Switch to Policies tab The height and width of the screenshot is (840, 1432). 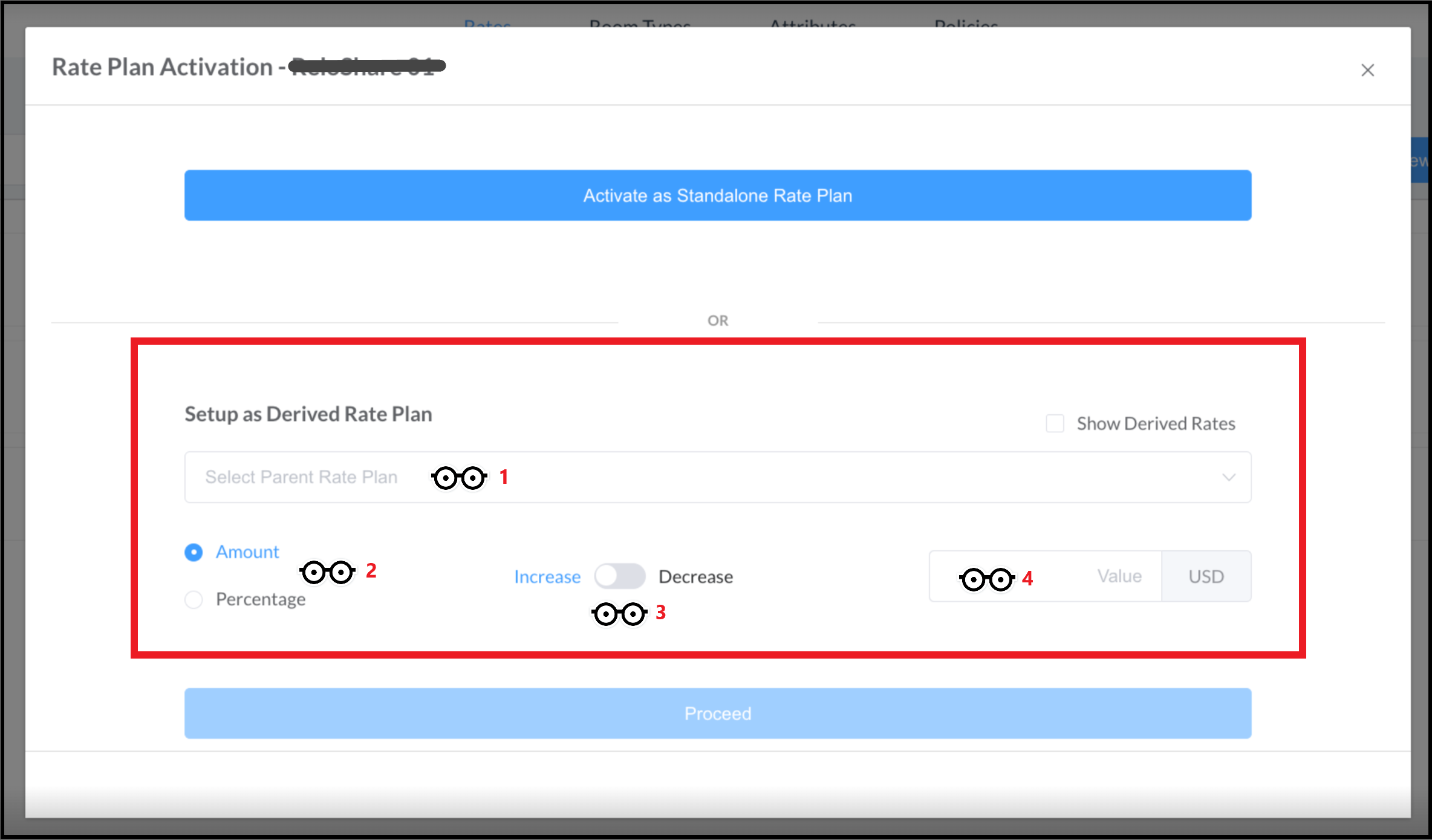(x=961, y=22)
